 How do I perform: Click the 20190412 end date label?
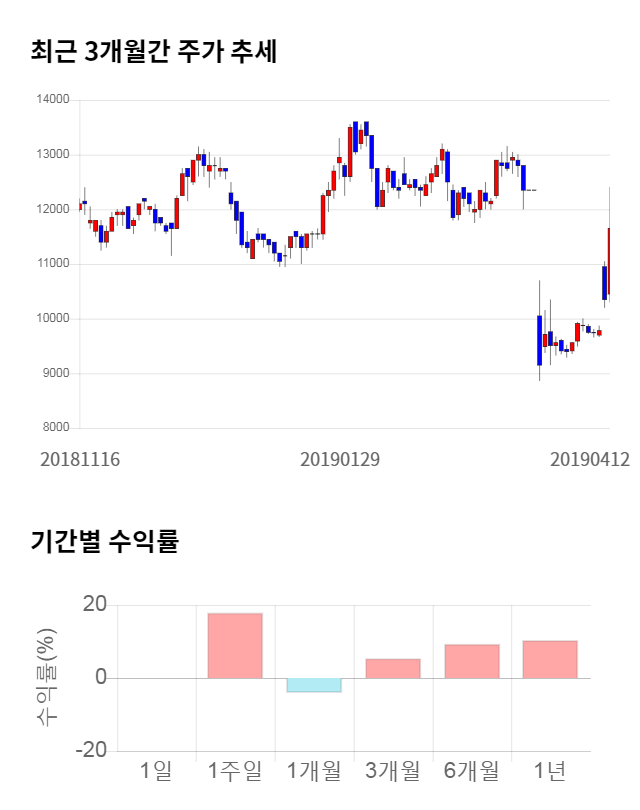[589, 459]
